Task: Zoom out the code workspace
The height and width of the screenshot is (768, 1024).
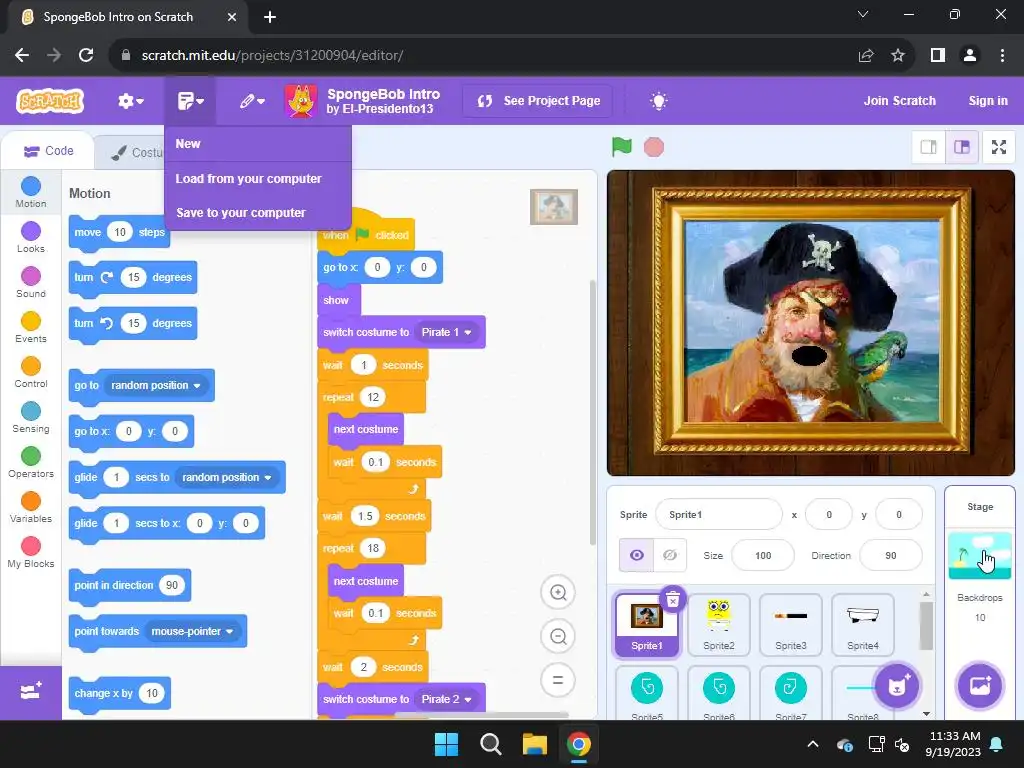Action: (x=558, y=636)
